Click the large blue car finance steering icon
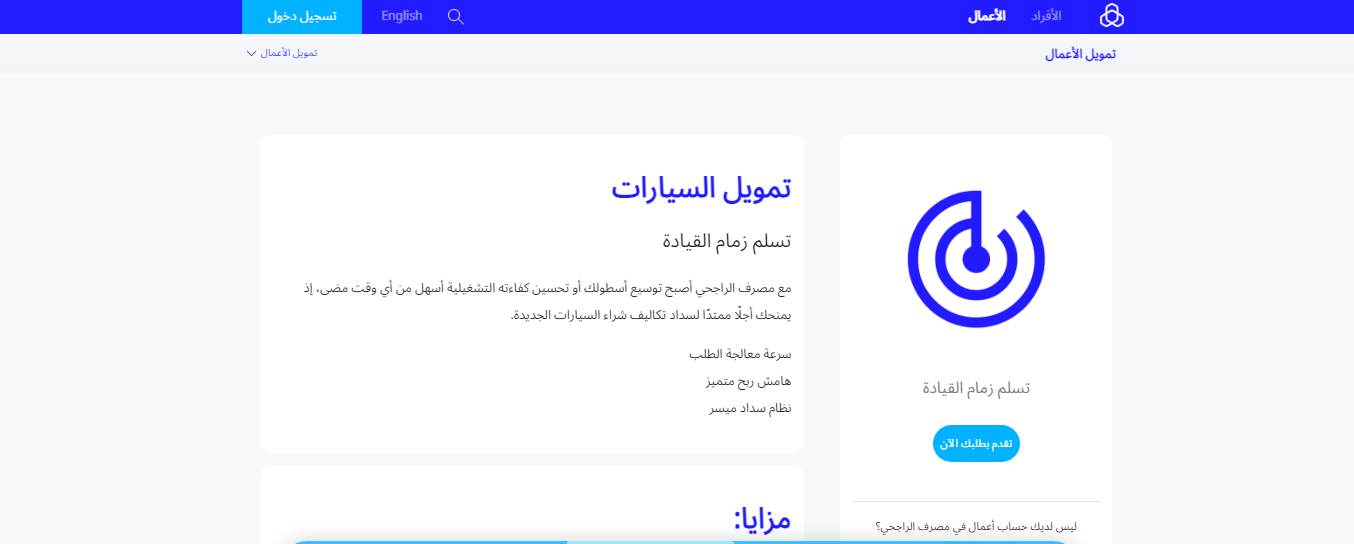This screenshot has height=544, width=1354. [x=976, y=259]
